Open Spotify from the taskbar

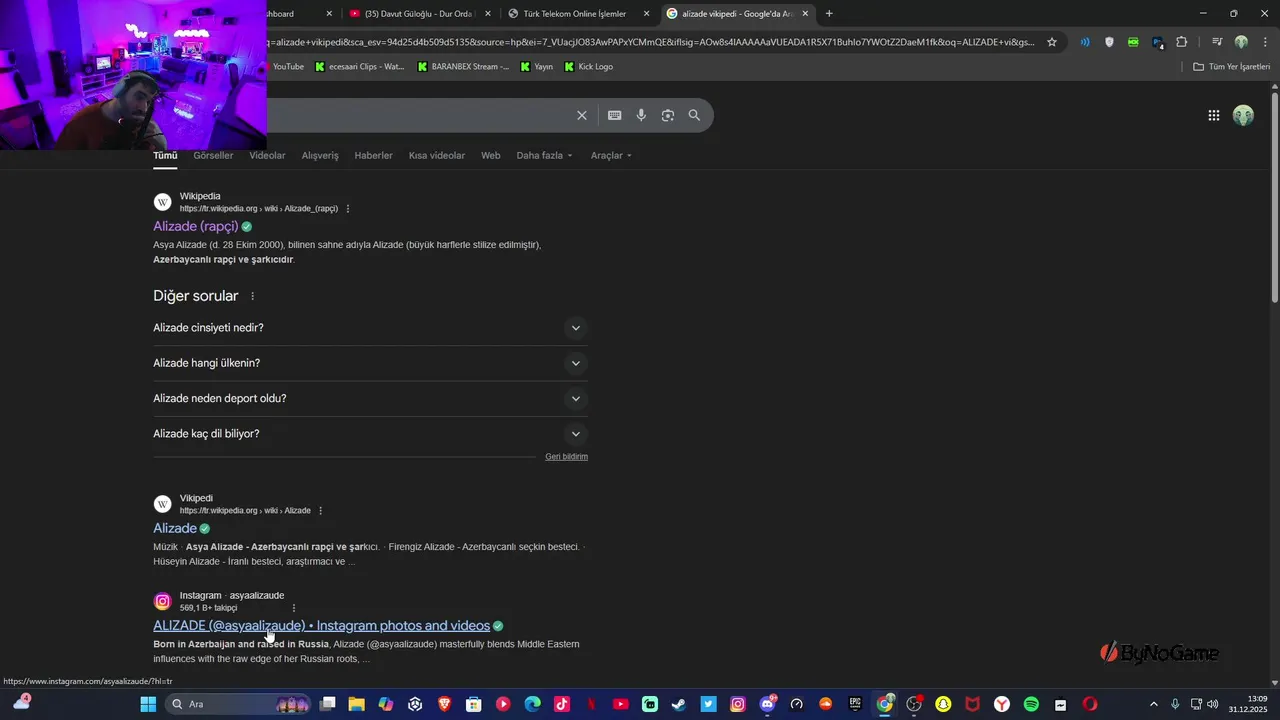[x=1031, y=704]
